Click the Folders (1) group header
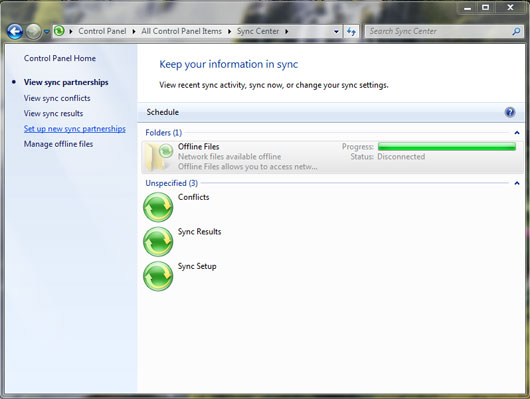 click(x=164, y=133)
